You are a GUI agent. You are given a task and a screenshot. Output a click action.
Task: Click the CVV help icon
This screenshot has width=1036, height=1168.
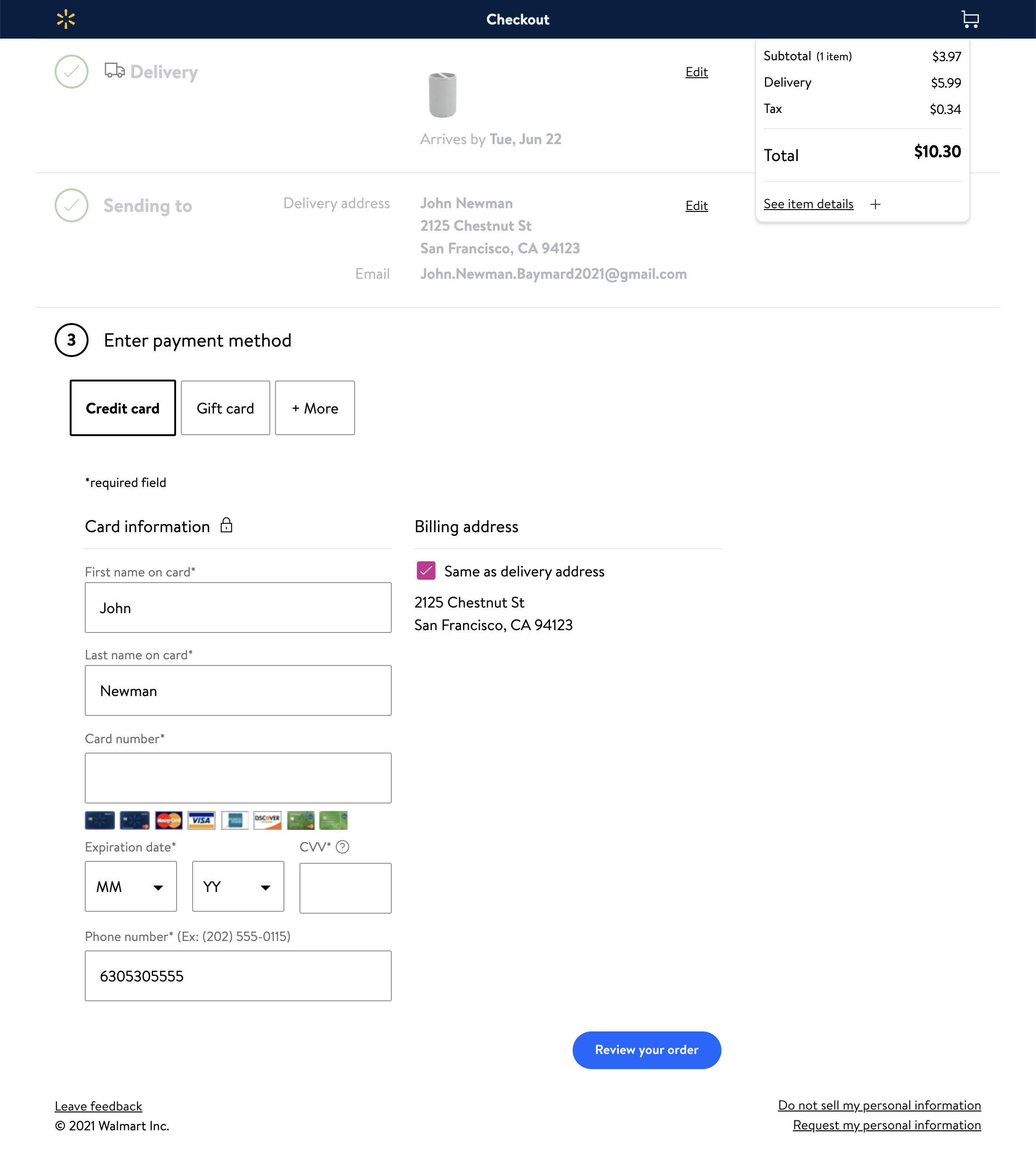pyautogui.click(x=343, y=847)
